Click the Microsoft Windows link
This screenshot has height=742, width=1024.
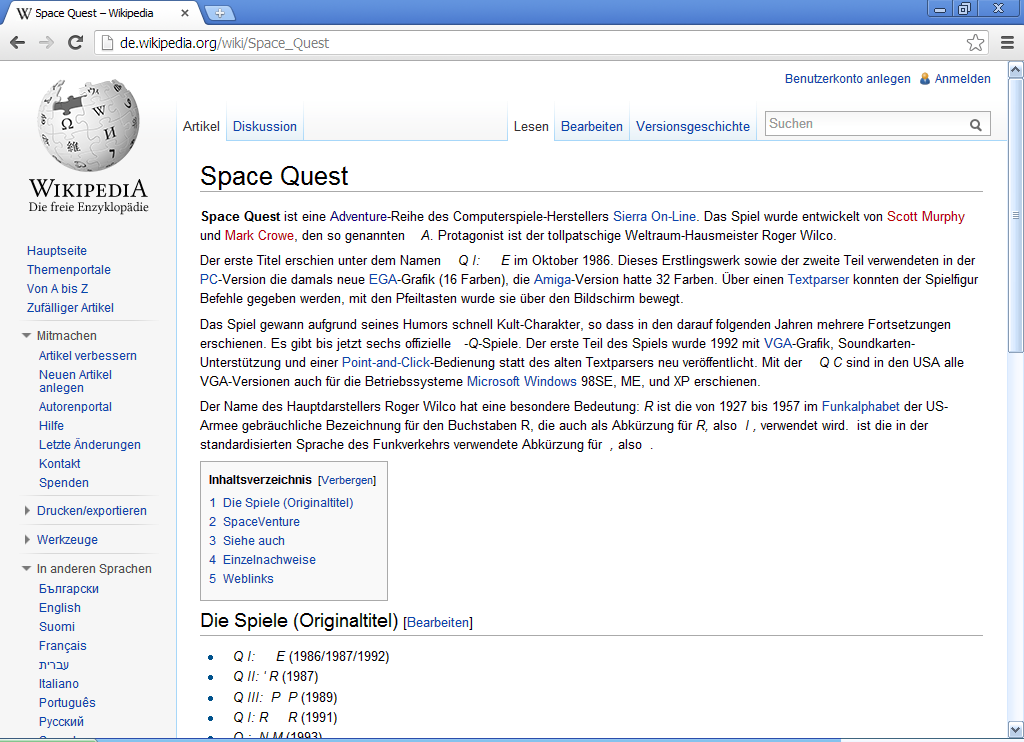(x=521, y=381)
